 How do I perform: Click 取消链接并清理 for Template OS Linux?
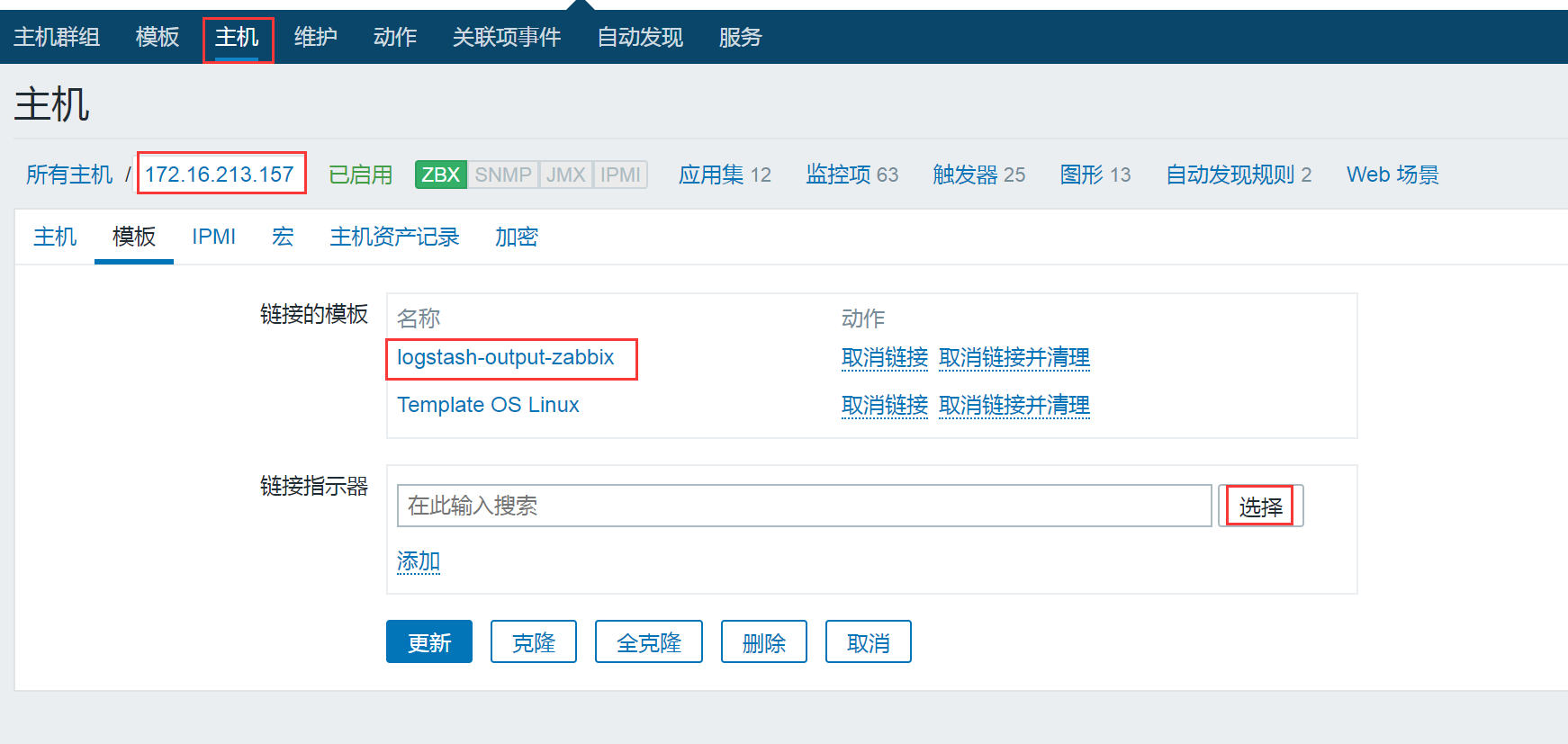coord(1014,406)
